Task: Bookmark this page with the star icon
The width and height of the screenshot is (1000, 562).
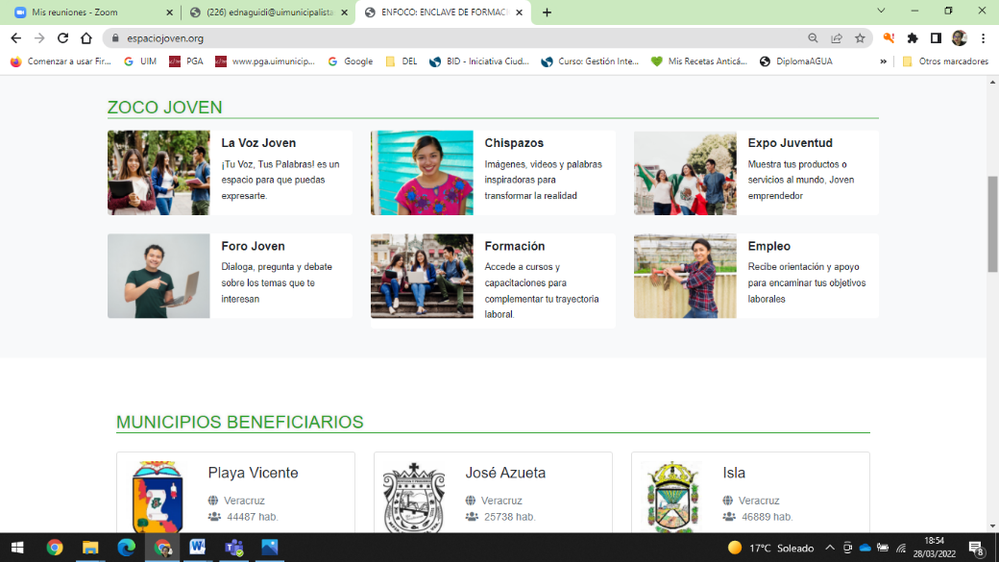Action: pos(860,38)
